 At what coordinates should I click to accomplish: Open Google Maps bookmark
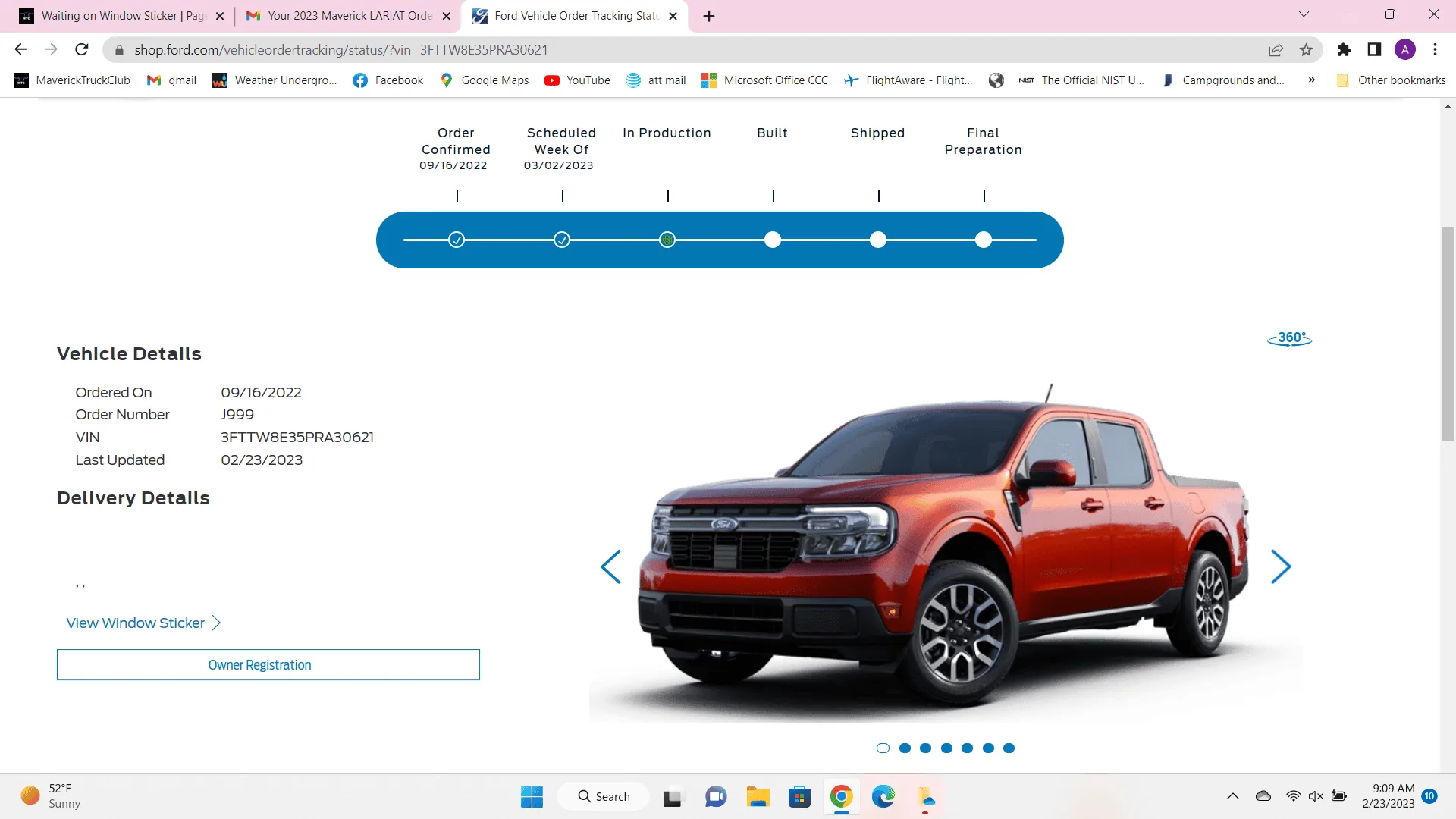(484, 80)
